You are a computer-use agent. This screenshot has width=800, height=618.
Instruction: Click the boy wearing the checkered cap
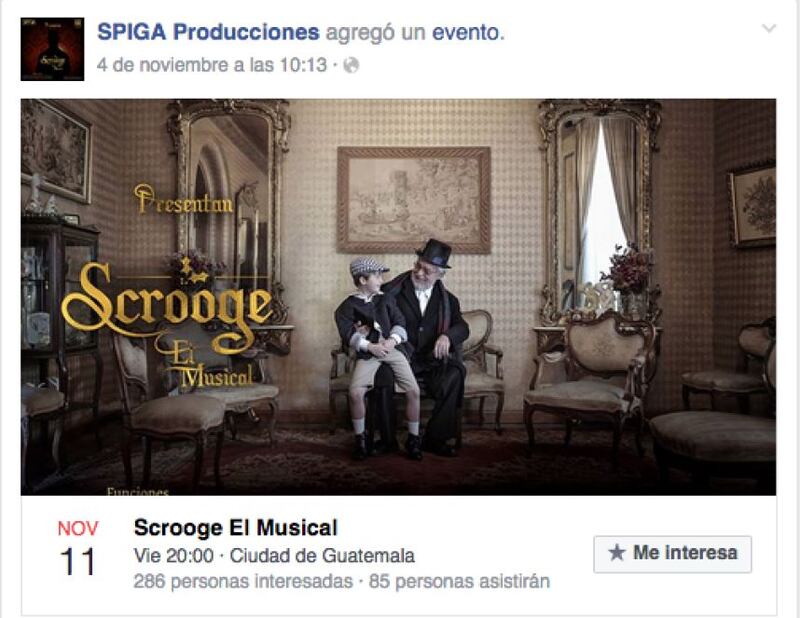(x=378, y=357)
